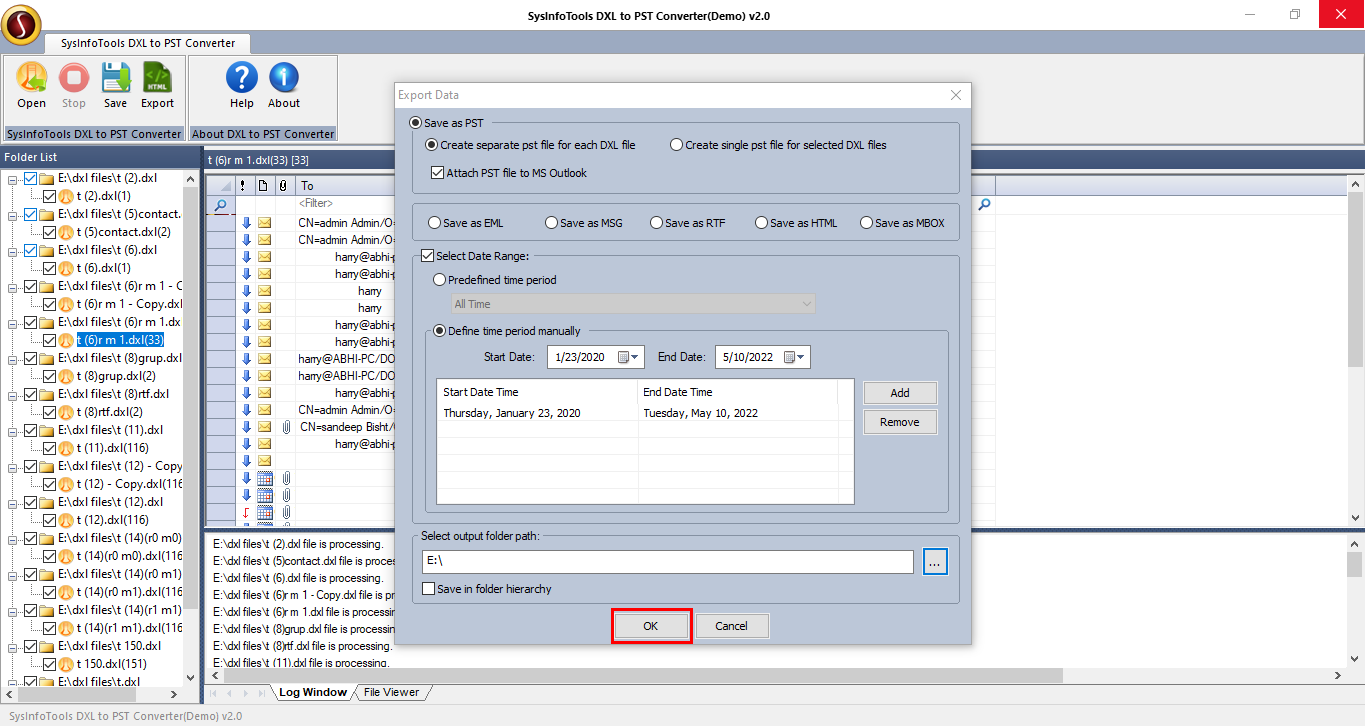Click the file icon of t (5)contact.dxl(2)
Image resolution: width=1365 pixels, height=726 pixels.
[66, 232]
